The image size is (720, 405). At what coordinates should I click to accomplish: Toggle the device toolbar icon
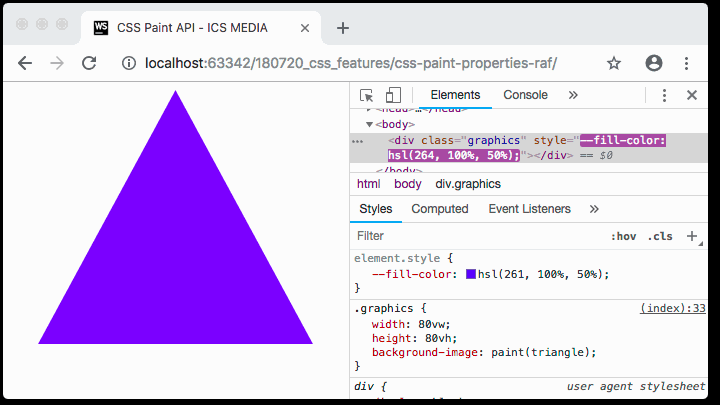(x=393, y=95)
